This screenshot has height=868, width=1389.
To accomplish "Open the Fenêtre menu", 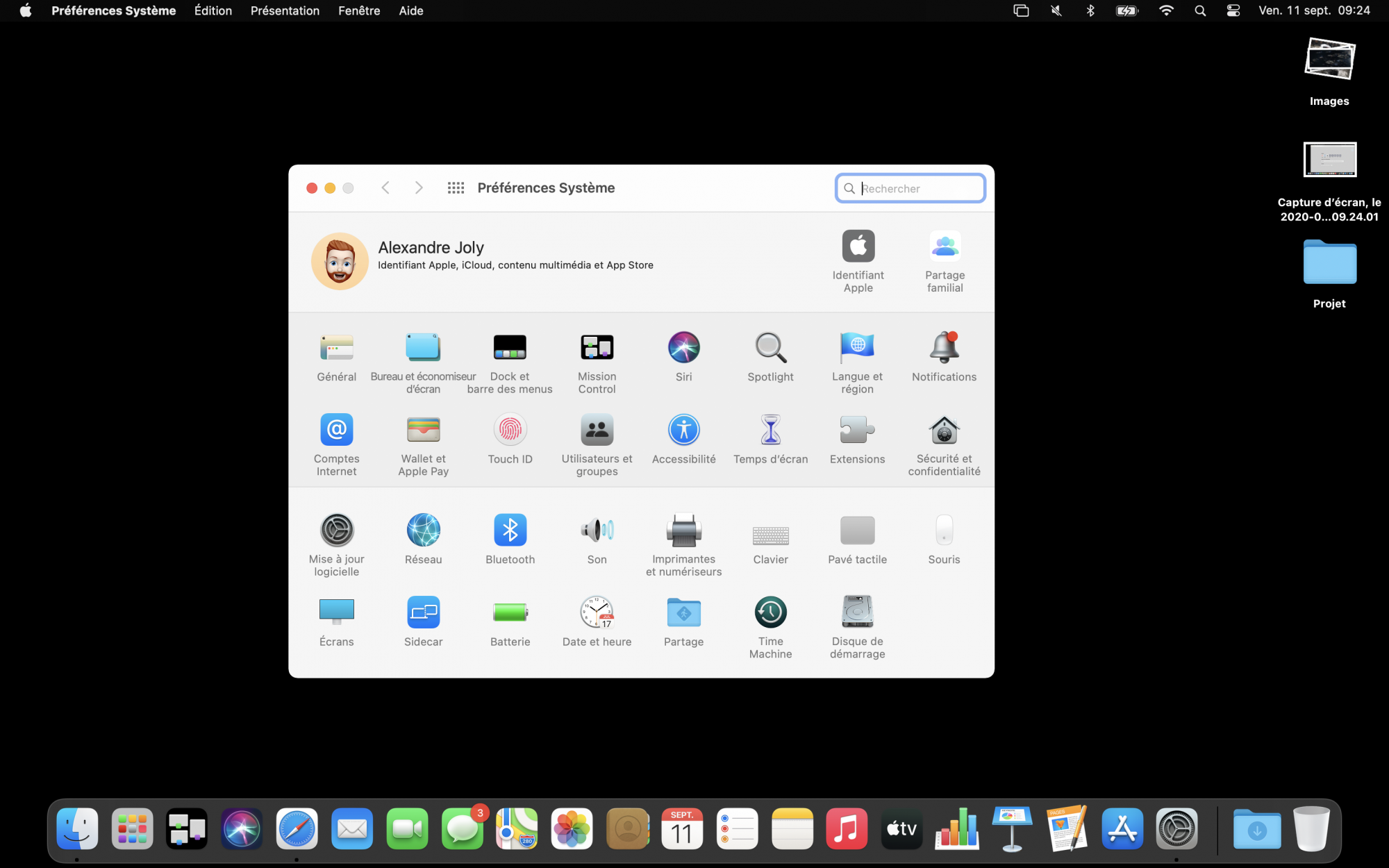I will click(x=359, y=10).
